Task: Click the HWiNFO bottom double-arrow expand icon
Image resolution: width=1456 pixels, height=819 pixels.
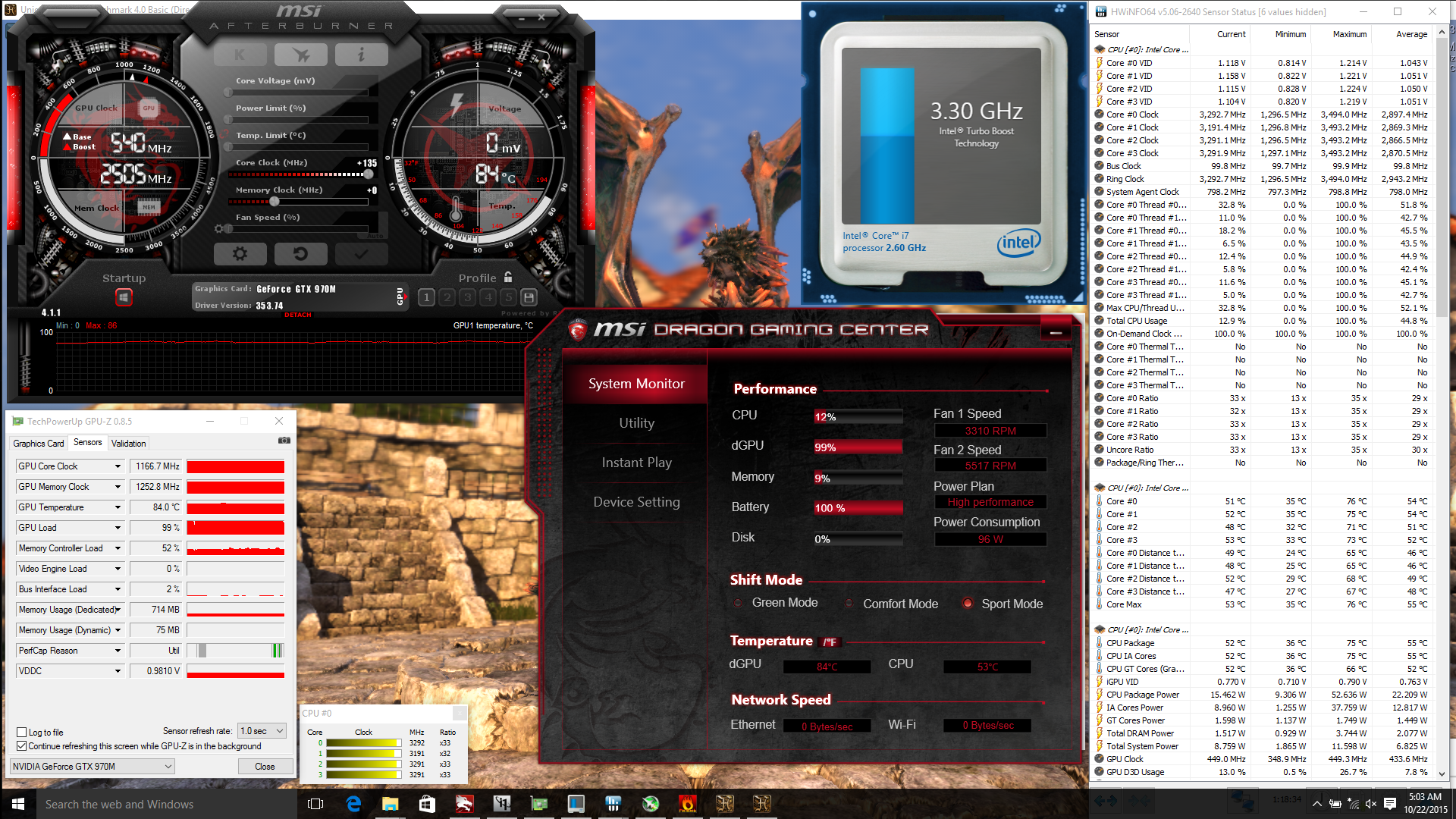Action: (1106, 800)
